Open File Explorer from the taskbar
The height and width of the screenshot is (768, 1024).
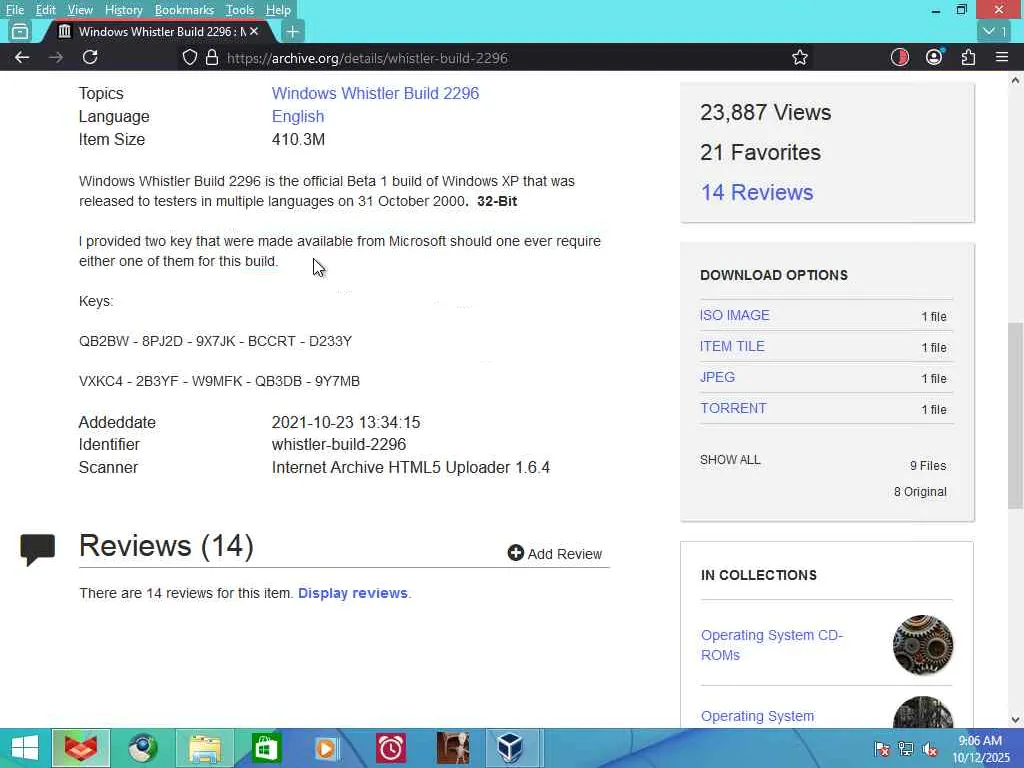pos(204,748)
